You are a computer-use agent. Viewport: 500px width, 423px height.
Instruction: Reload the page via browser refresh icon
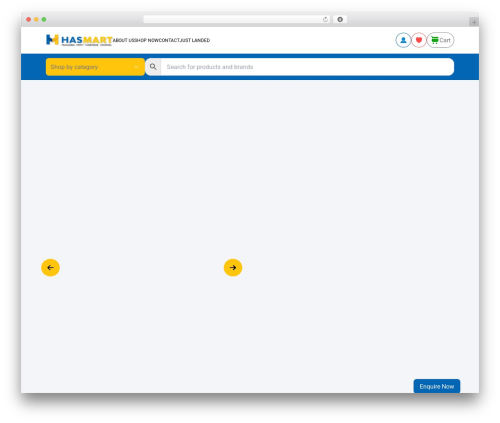[325, 19]
